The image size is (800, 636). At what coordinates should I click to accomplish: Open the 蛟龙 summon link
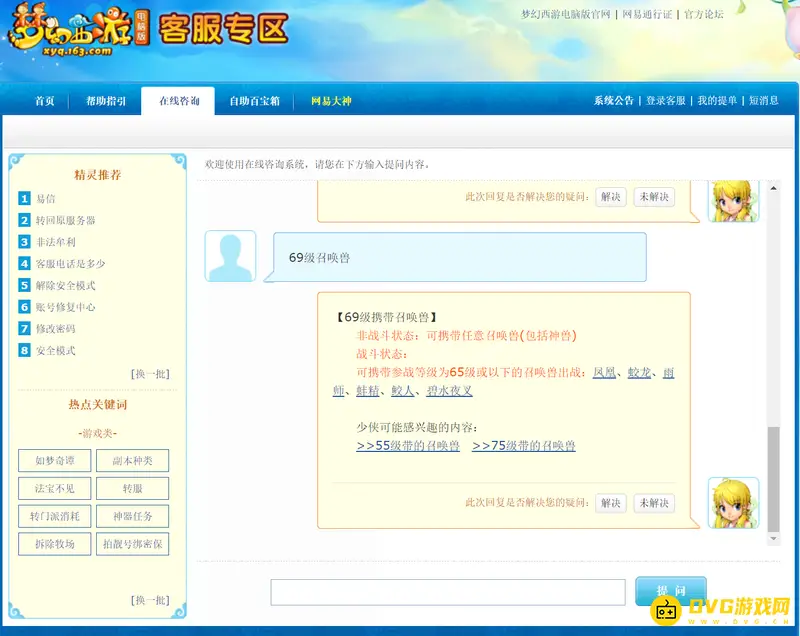639,372
